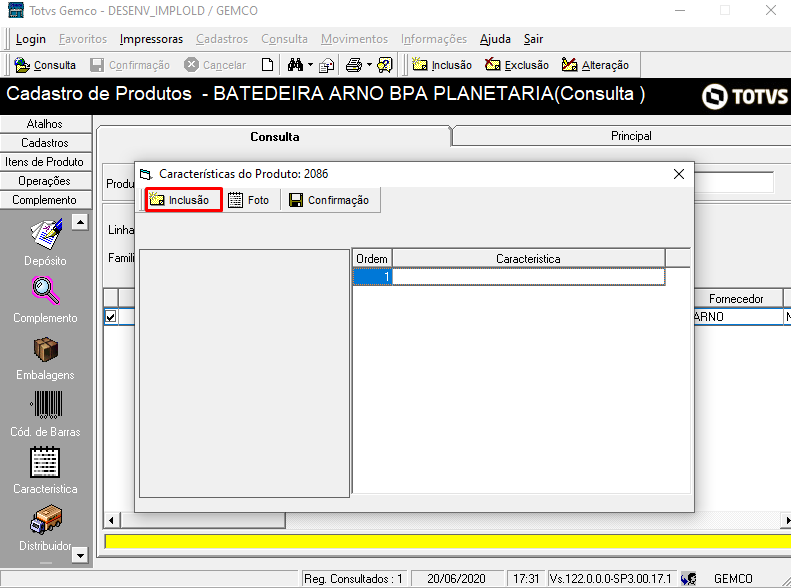
Task: Click Exclusão in the main toolbar
Action: coord(517,65)
